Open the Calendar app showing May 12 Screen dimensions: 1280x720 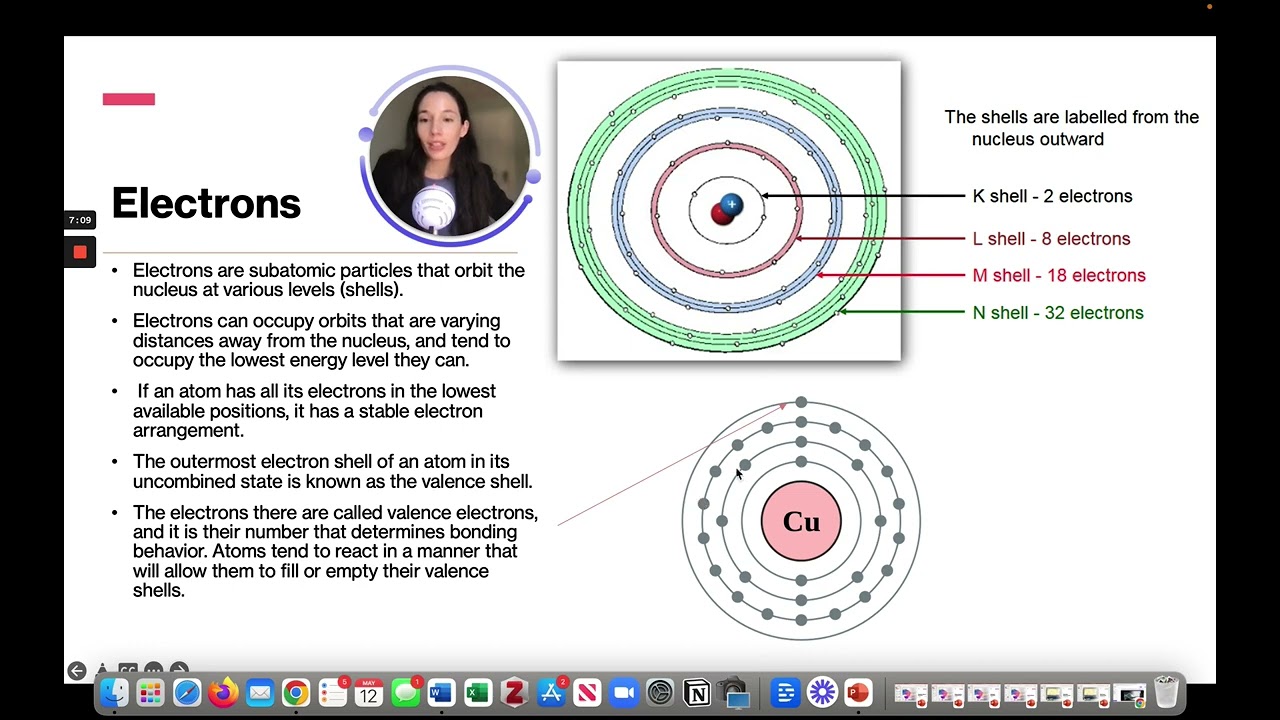(x=369, y=693)
